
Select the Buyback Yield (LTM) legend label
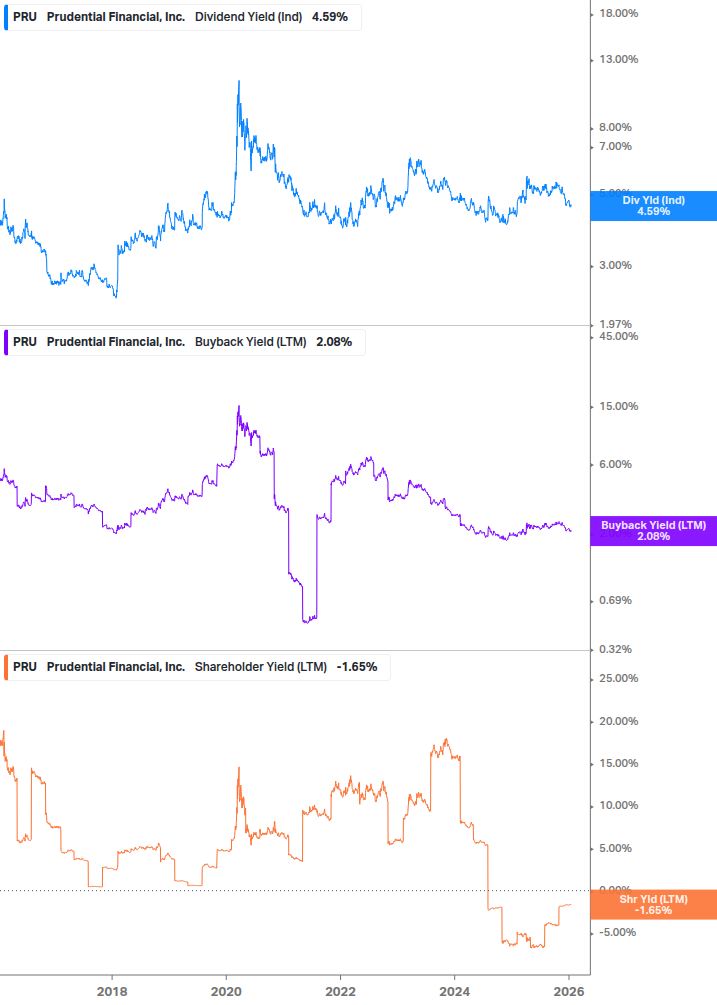coord(251,342)
